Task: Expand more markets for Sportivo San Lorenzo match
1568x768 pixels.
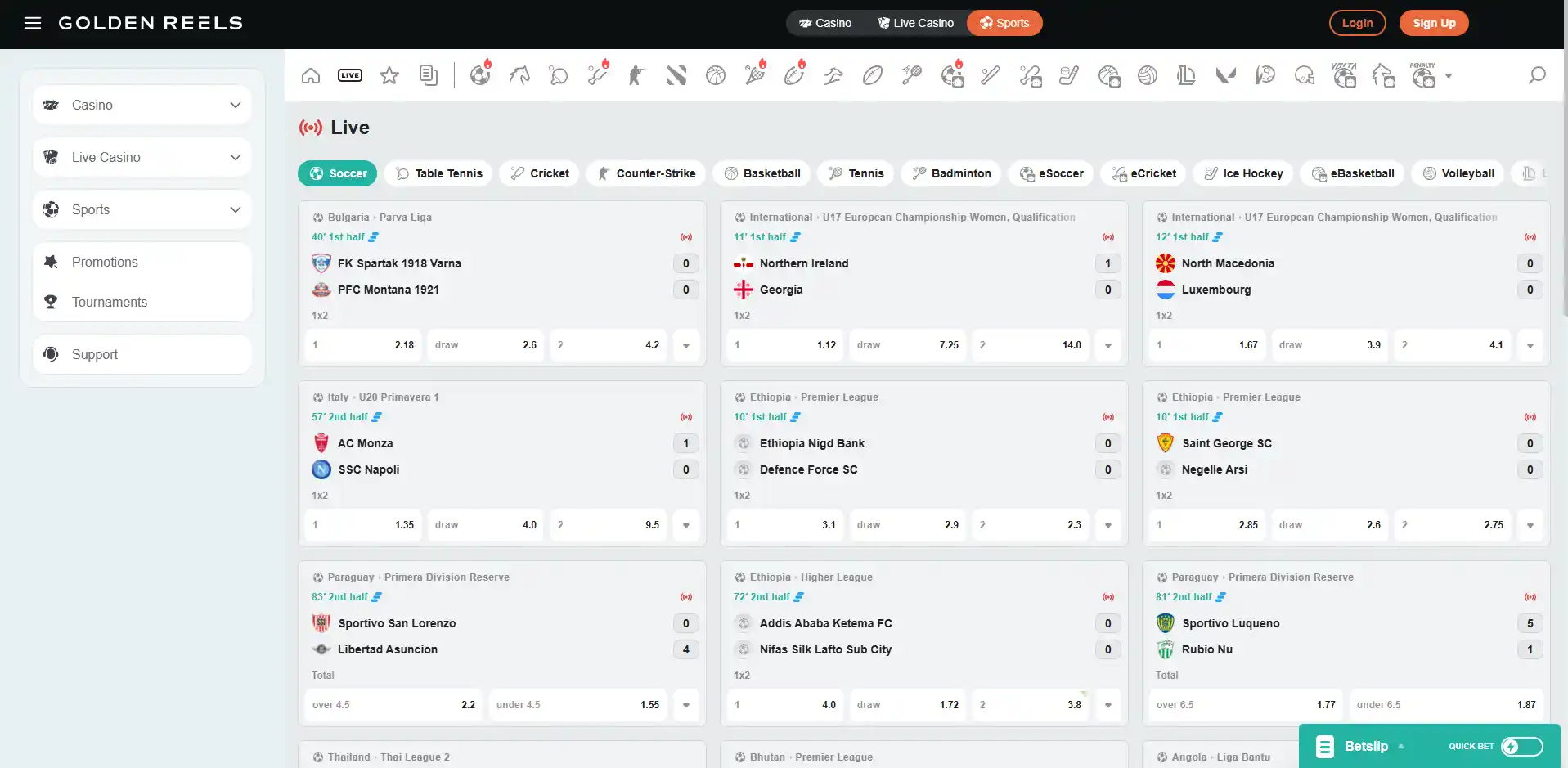Action: [686, 705]
